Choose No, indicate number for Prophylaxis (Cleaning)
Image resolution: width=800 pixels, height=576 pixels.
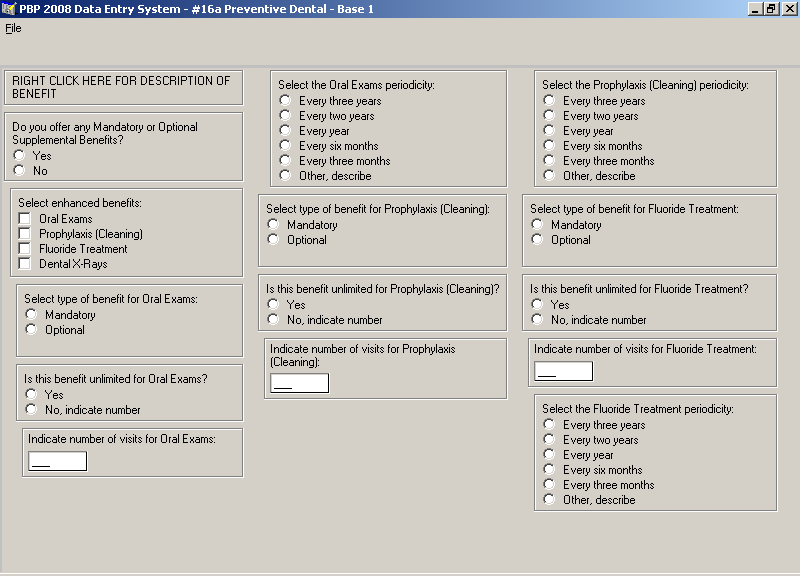[x=273, y=319]
